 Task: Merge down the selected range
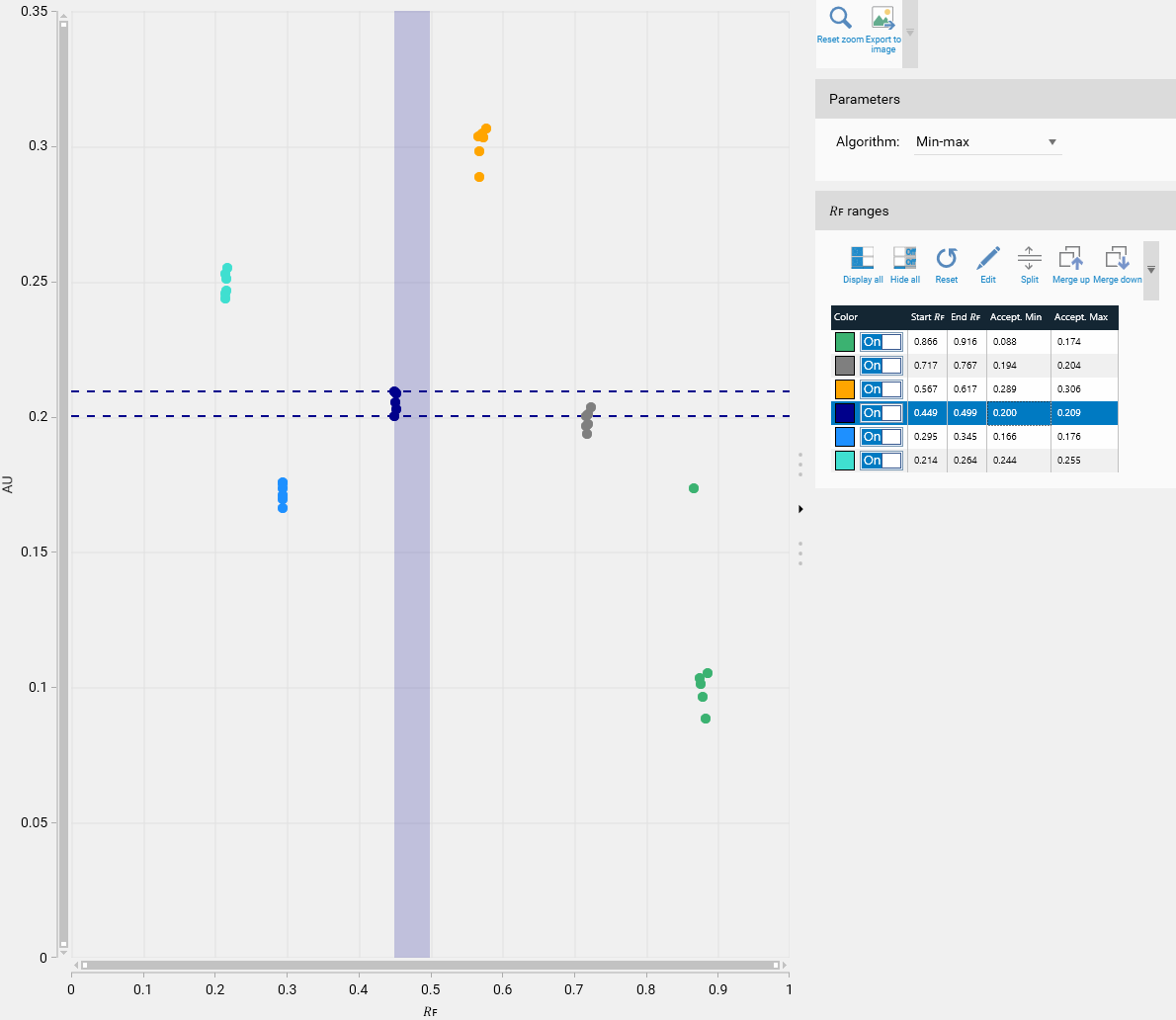pyautogui.click(x=1117, y=259)
